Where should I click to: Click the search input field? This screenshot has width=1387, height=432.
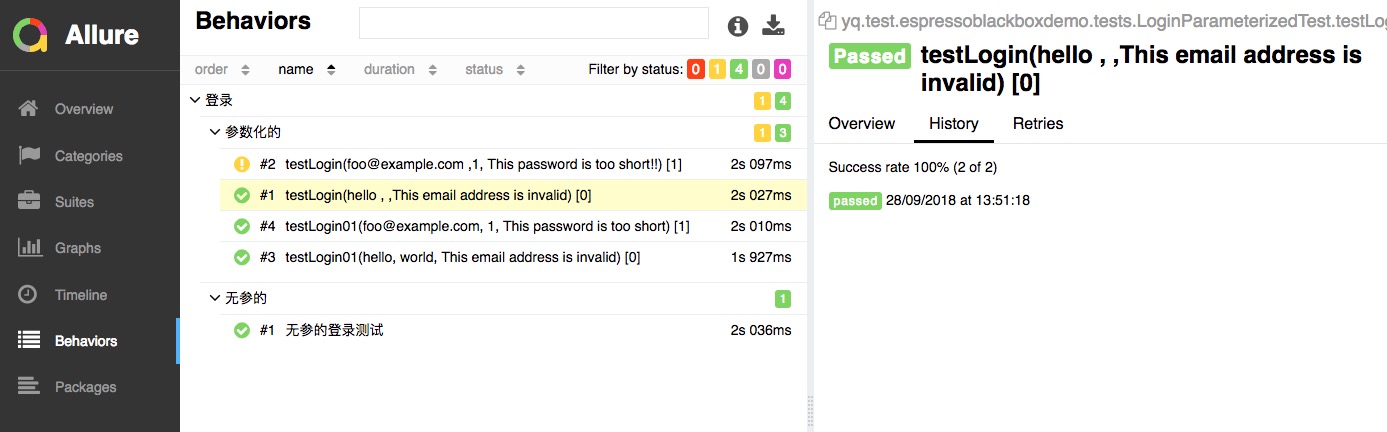tap(533, 23)
